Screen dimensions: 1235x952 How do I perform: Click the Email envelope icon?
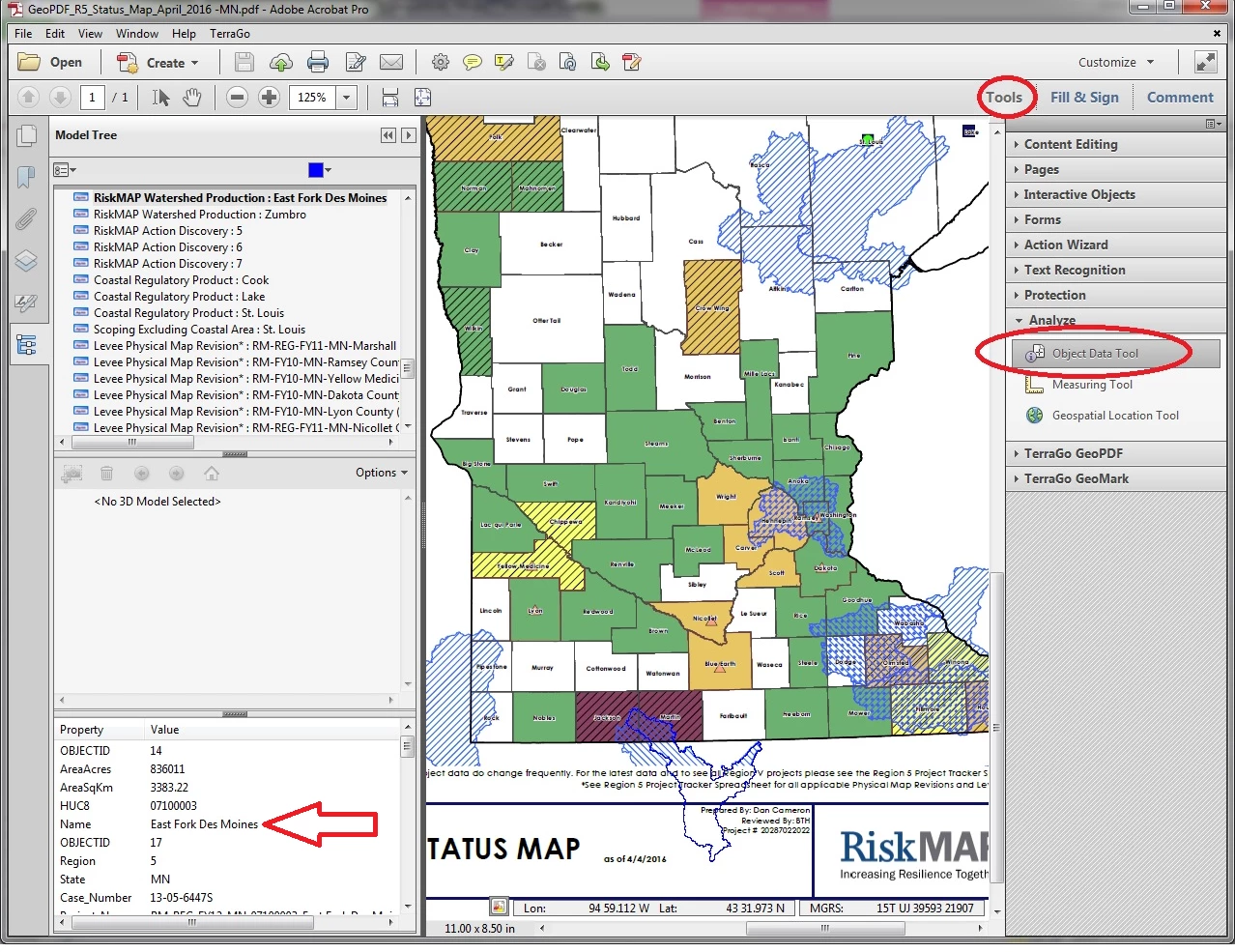(391, 63)
